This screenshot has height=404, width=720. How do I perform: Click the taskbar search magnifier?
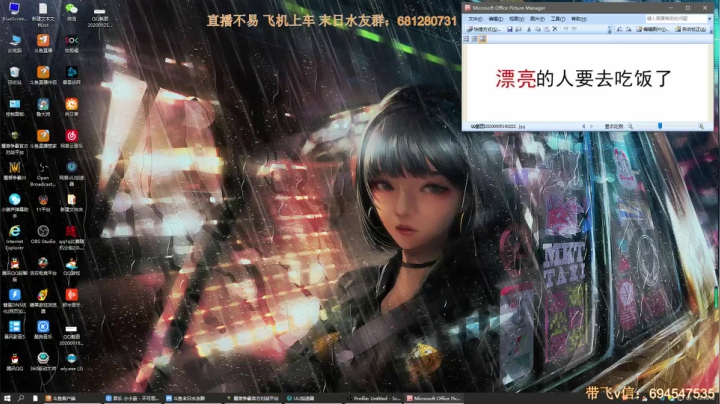[21, 398]
